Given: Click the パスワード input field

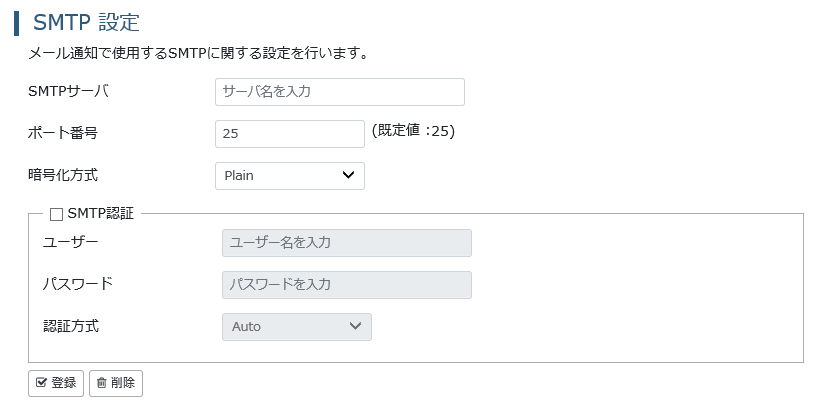Looking at the screenshot, I should tap(347, 285).
